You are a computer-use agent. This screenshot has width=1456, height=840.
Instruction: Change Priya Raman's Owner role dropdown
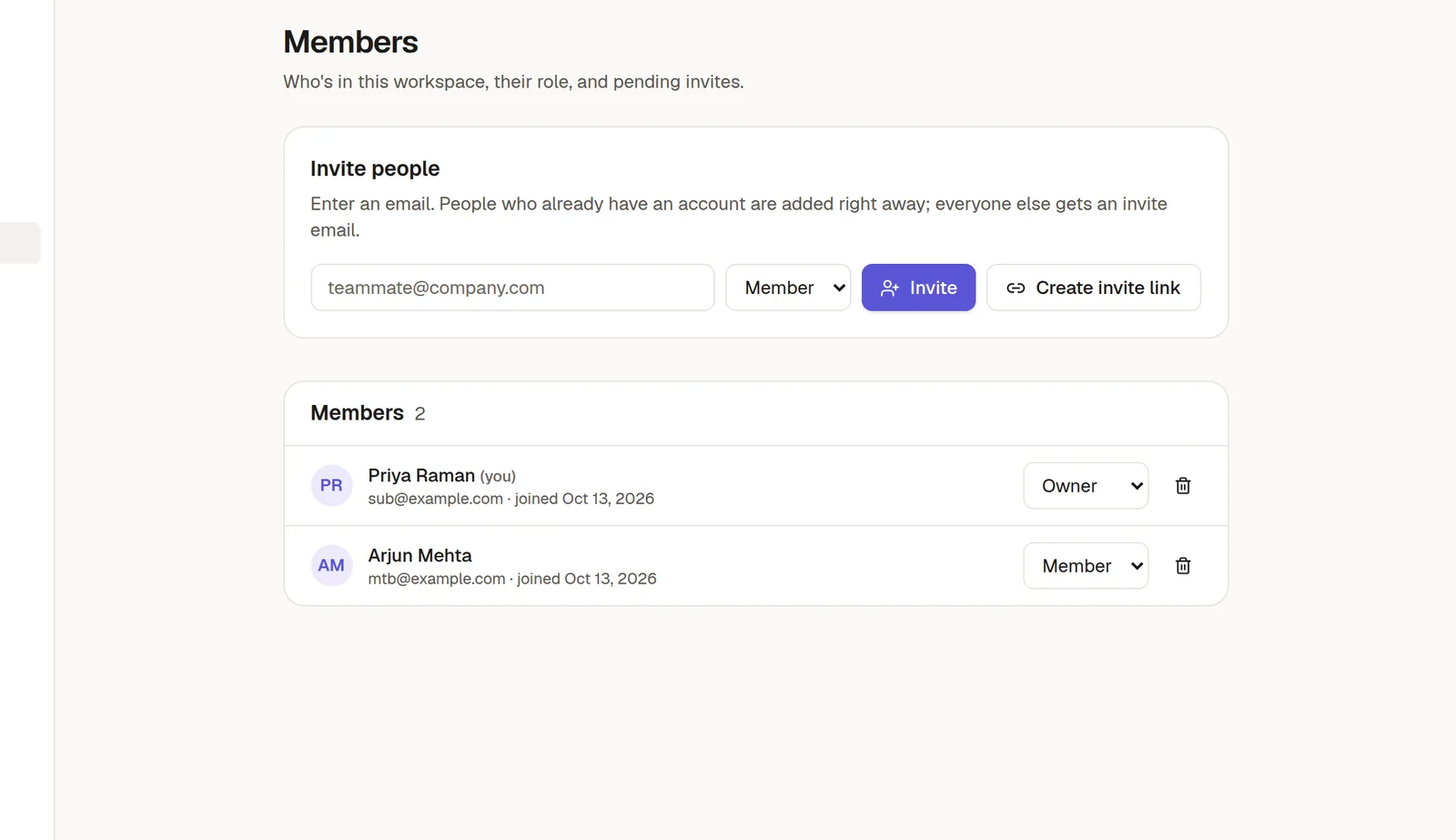tap(1086, 486)
